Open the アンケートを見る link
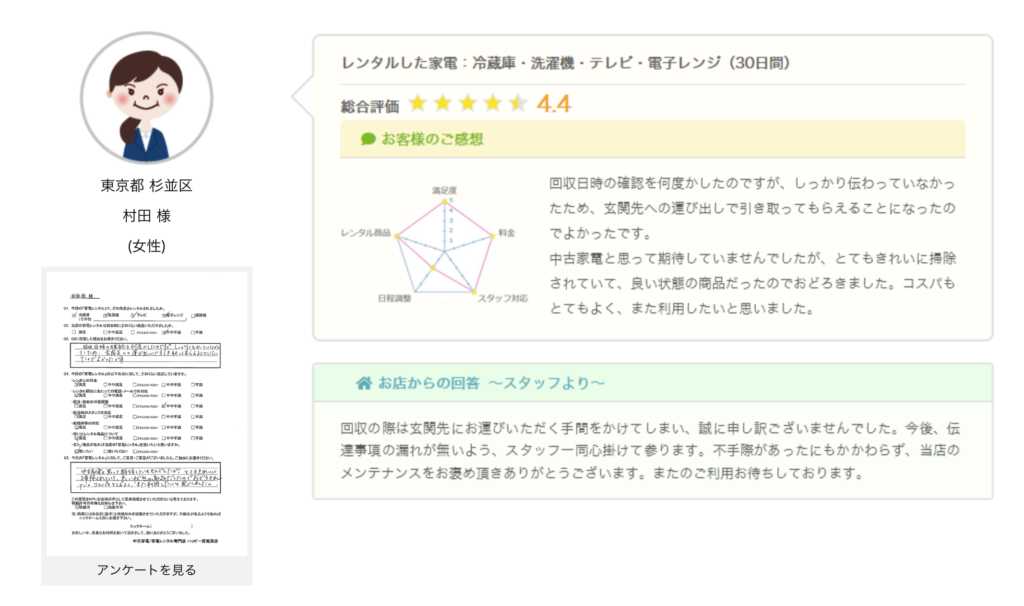1024x606 pixels. tap(146, 570)
